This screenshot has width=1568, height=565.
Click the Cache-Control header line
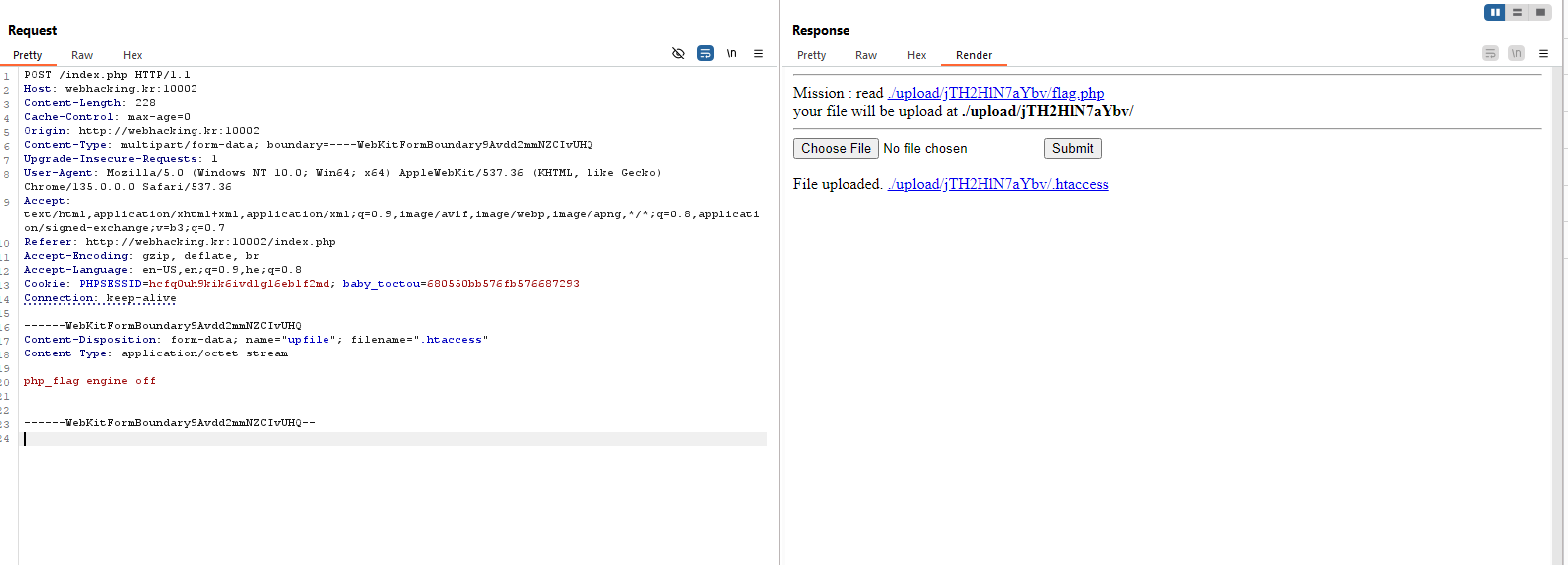(x=107, y=117)
